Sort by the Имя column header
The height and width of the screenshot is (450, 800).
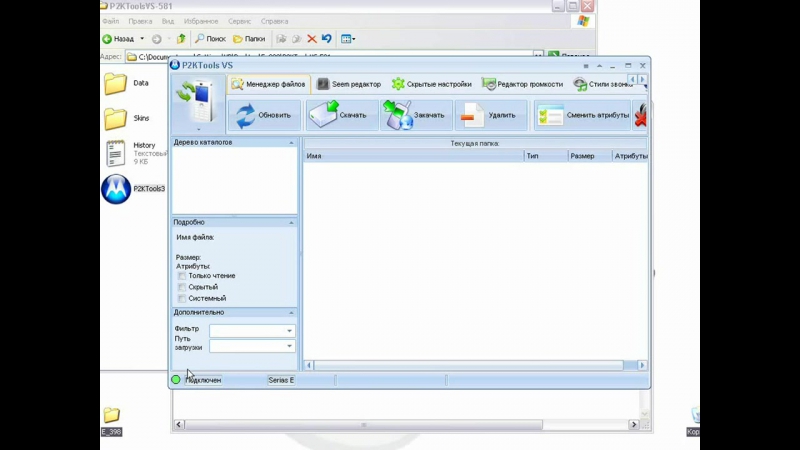(x=414, y=156)
